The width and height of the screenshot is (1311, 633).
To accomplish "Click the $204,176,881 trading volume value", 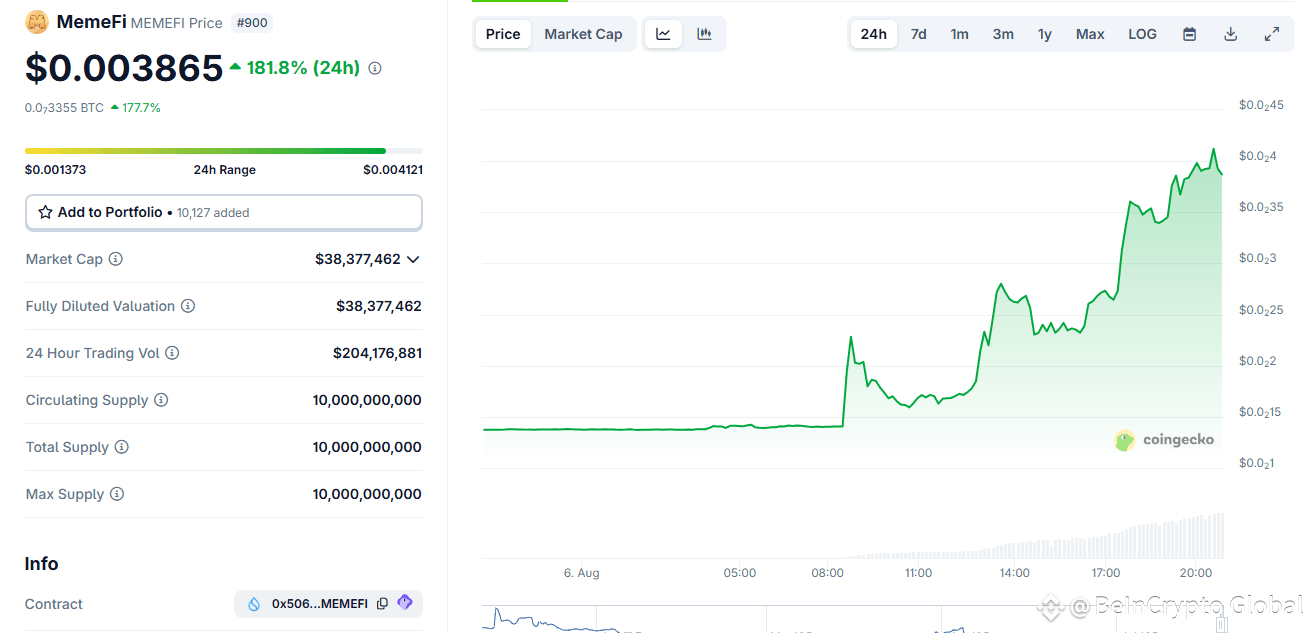I will coord(377,353).
